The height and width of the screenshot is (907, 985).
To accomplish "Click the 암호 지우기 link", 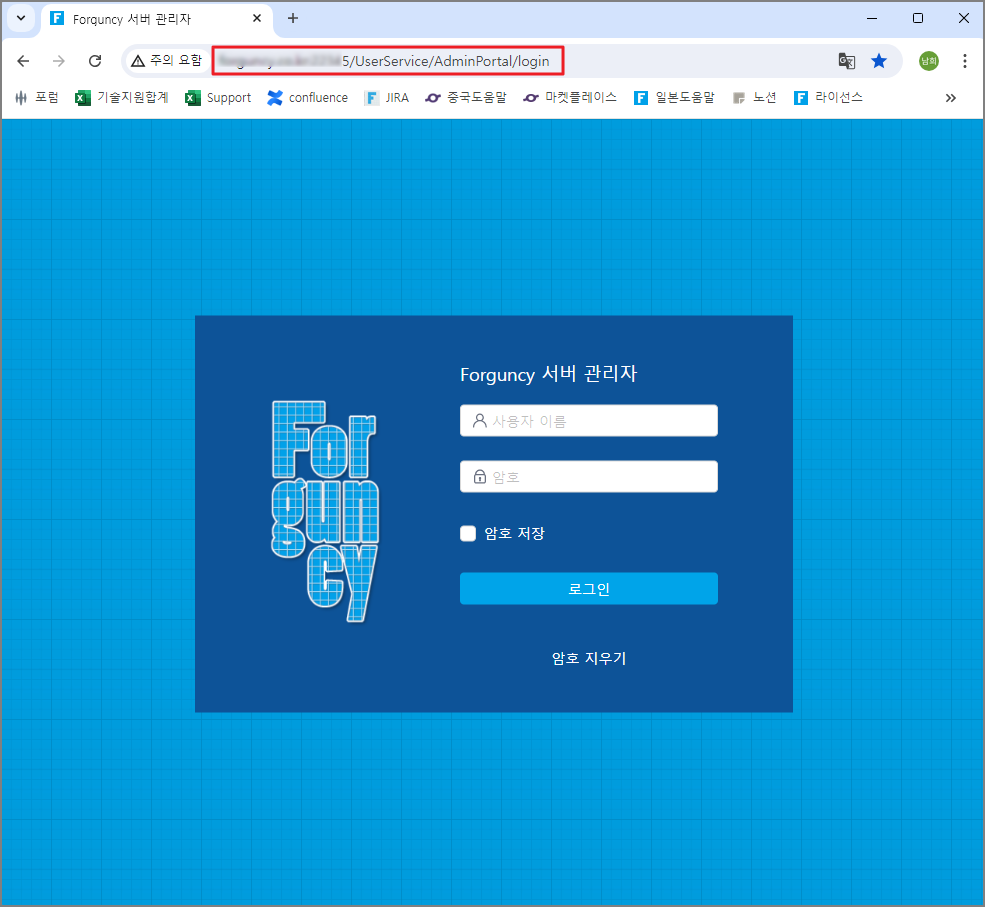I will [589, 658].
